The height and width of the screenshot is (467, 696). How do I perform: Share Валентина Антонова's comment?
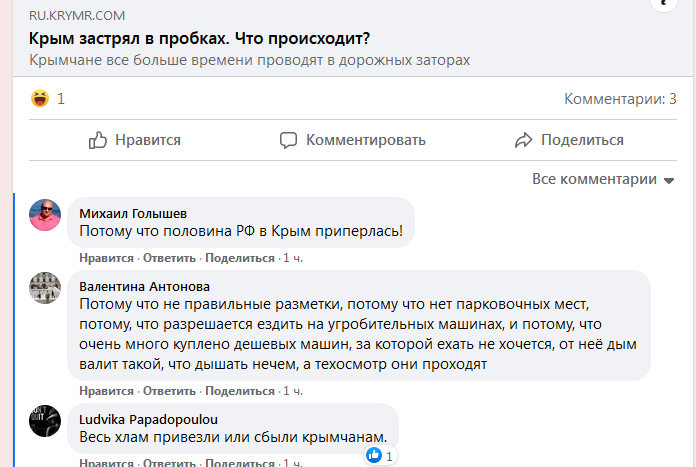[240, 391]
